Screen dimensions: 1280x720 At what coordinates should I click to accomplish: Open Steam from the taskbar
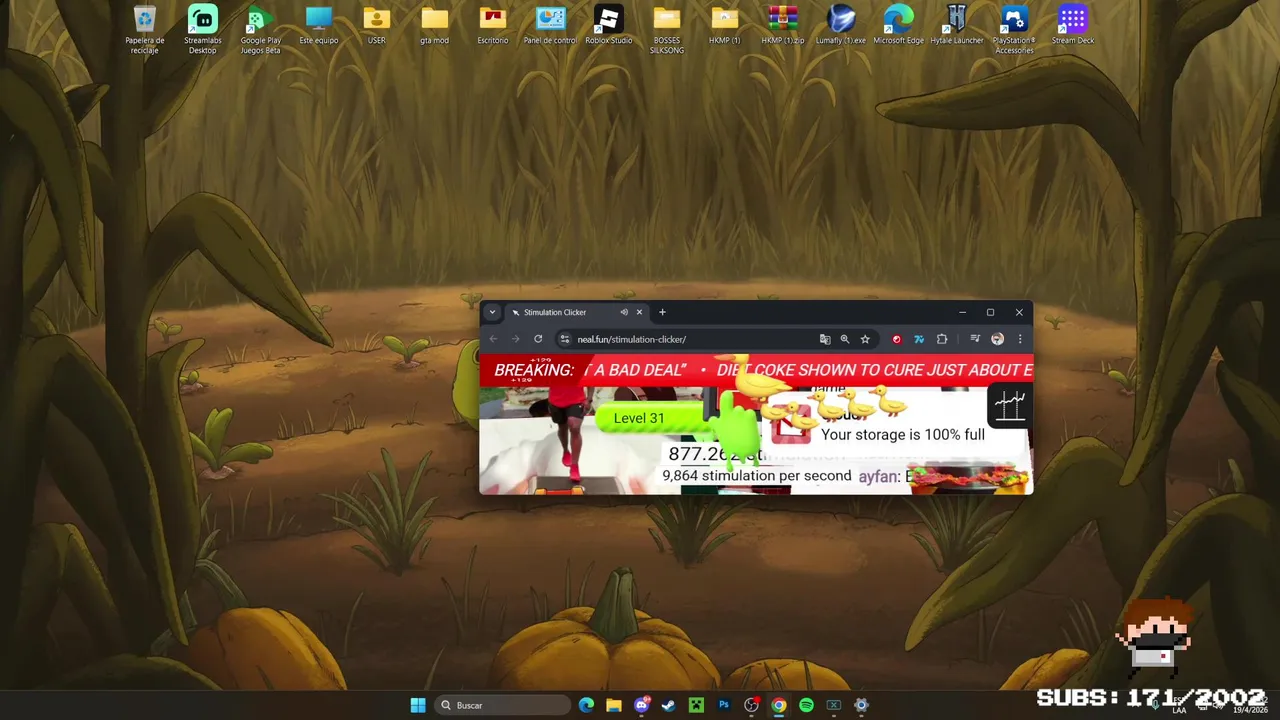(669, 705)
